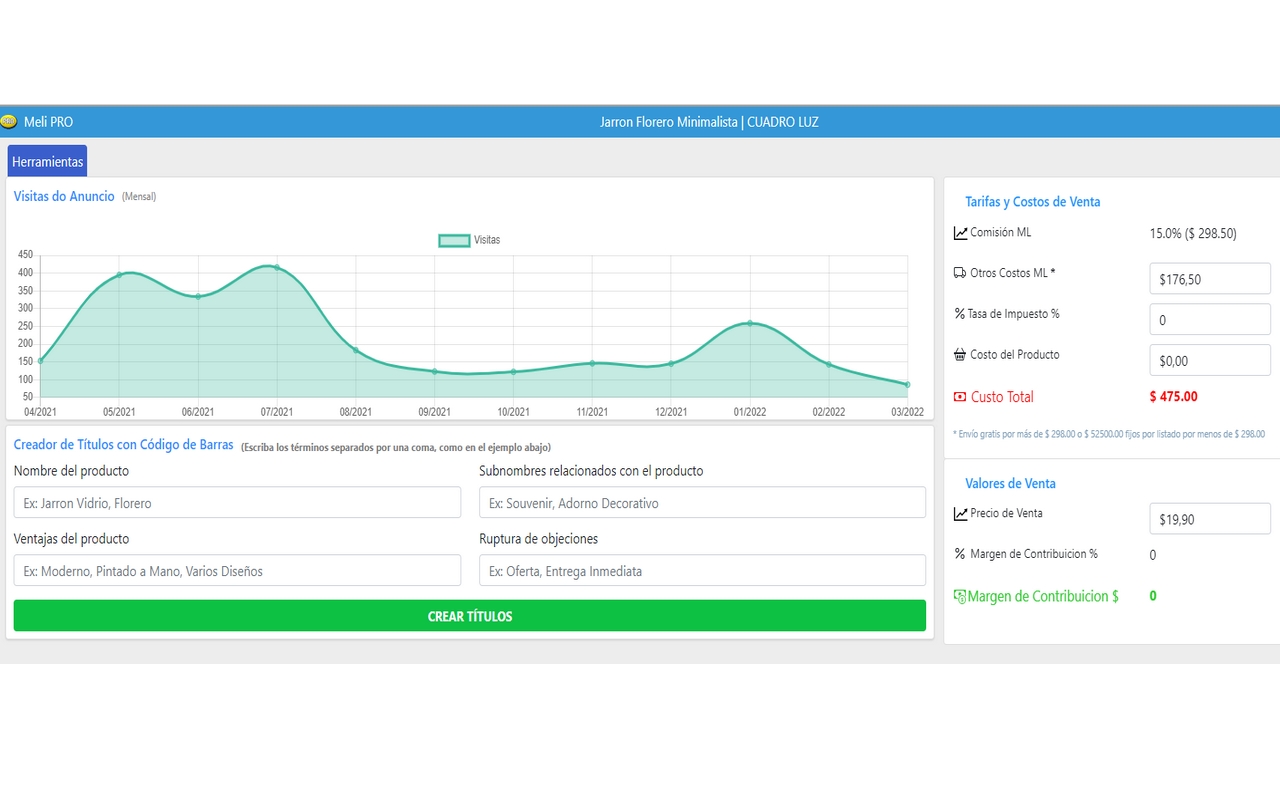Click the Valores de Venta heading
Viewport: 1280px width, 800px height.
[1010, 483]
